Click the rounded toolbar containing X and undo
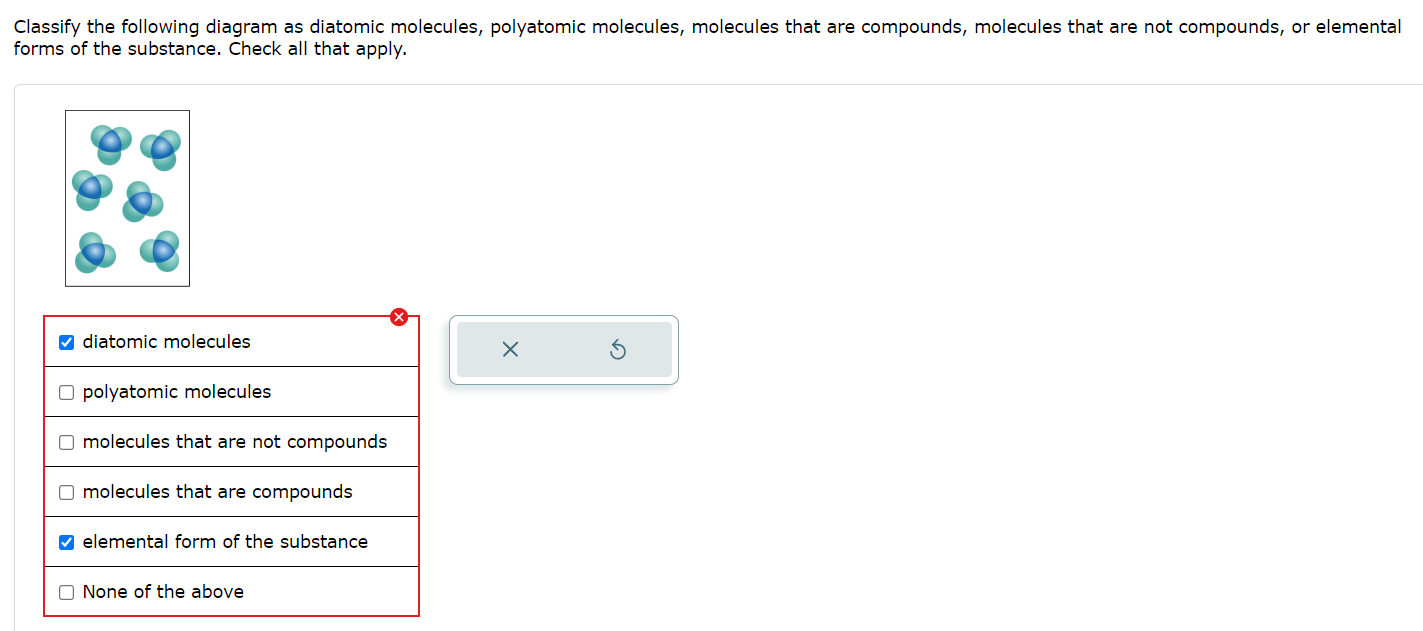This screenshot has height=631, width=1423. pyautogui.click(x=563, y=349)
